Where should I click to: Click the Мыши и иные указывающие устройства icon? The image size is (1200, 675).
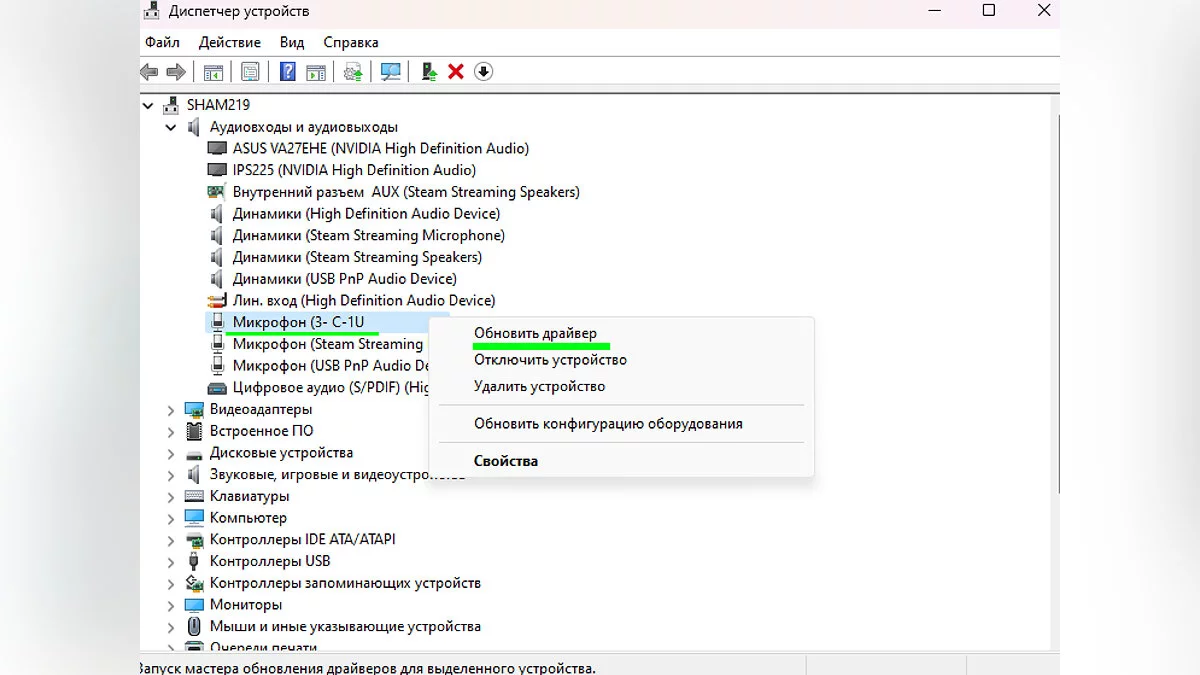195,627
